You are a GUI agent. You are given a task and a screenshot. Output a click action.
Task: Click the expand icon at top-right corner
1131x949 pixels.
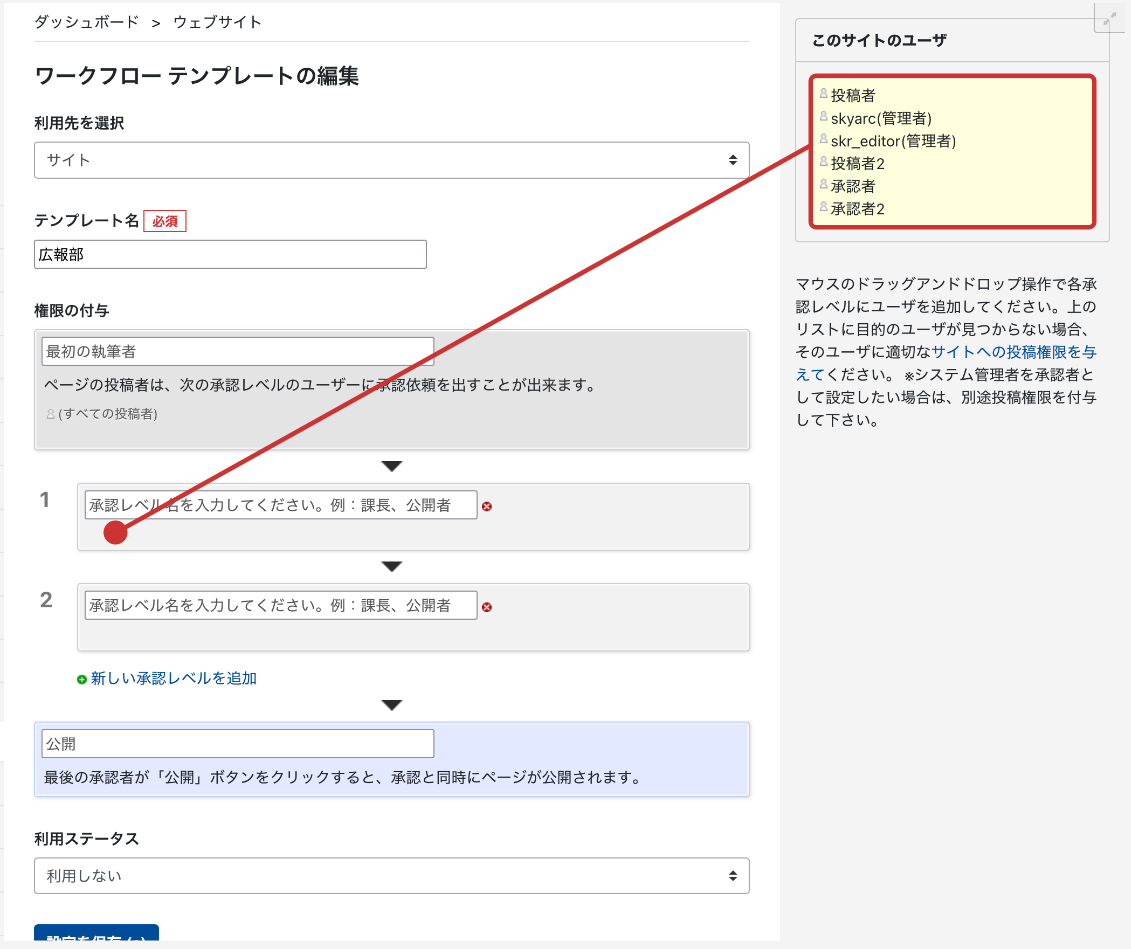coord(1109,18)
